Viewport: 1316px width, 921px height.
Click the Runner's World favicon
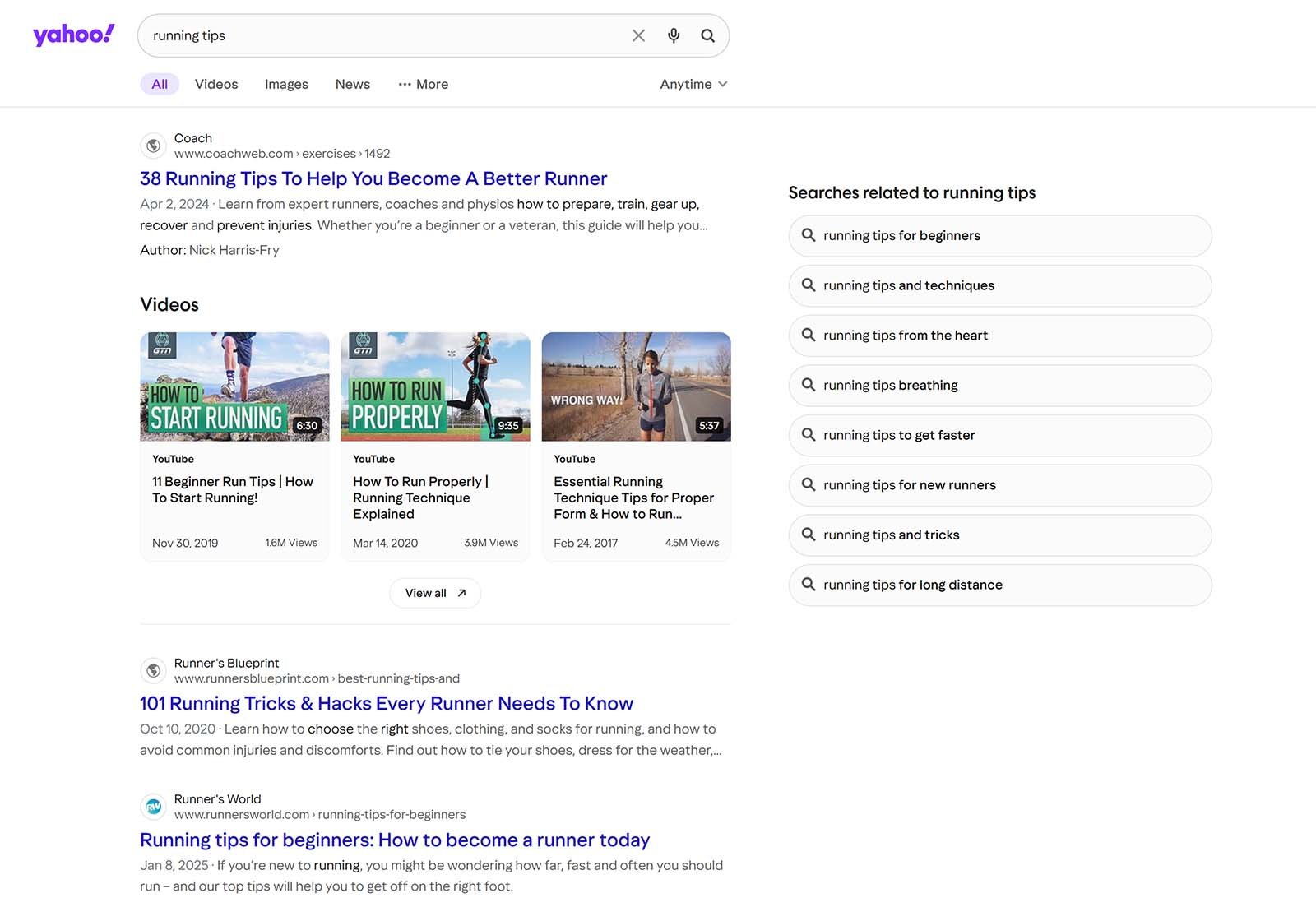pos(154,806)
